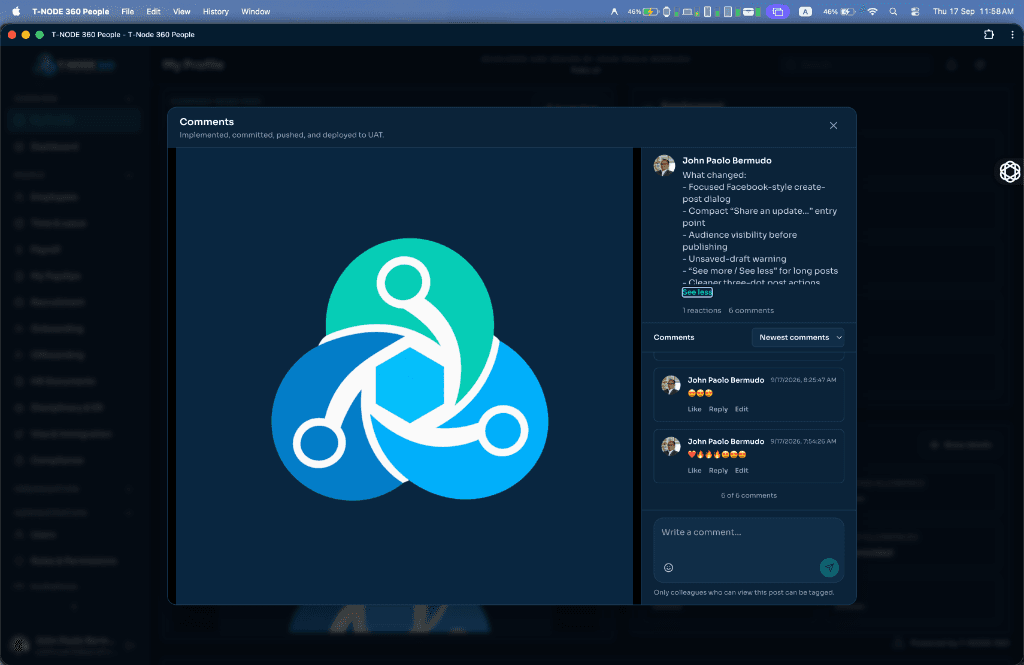Click the 6 of 6 comments text
This screenshot has height=665, width=1024.
748,495
